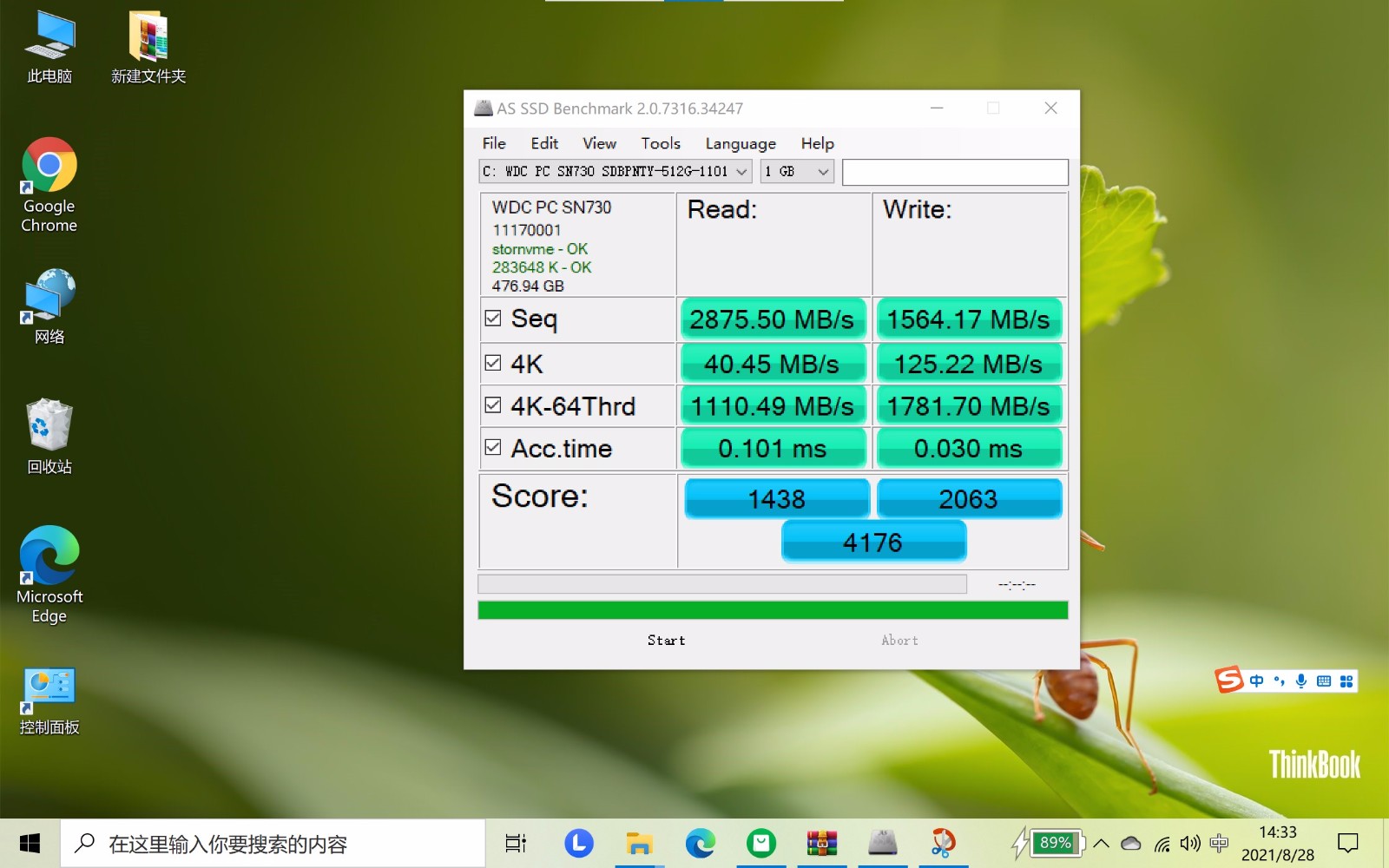Select the 控制面板 desktop shortcut
Image resolution: width=1389 pixels, height=868 pixels.
tap(49, 701)
